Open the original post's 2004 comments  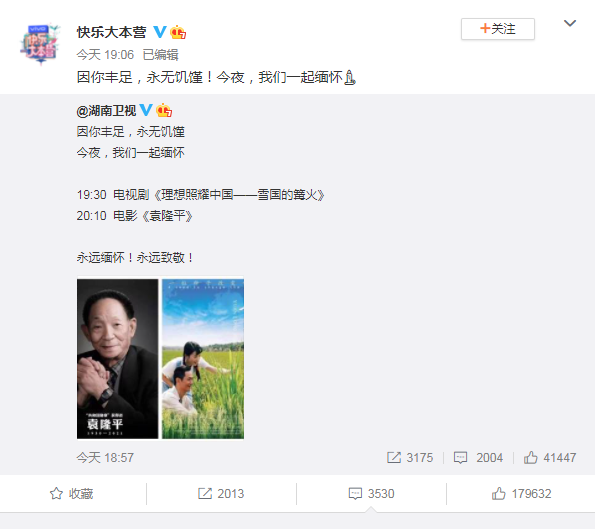coord(478,458)
